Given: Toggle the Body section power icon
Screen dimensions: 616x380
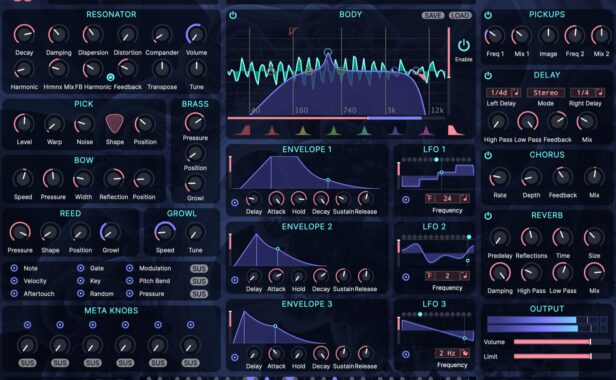Looking at the screenshot, I should tap(233, 15).
